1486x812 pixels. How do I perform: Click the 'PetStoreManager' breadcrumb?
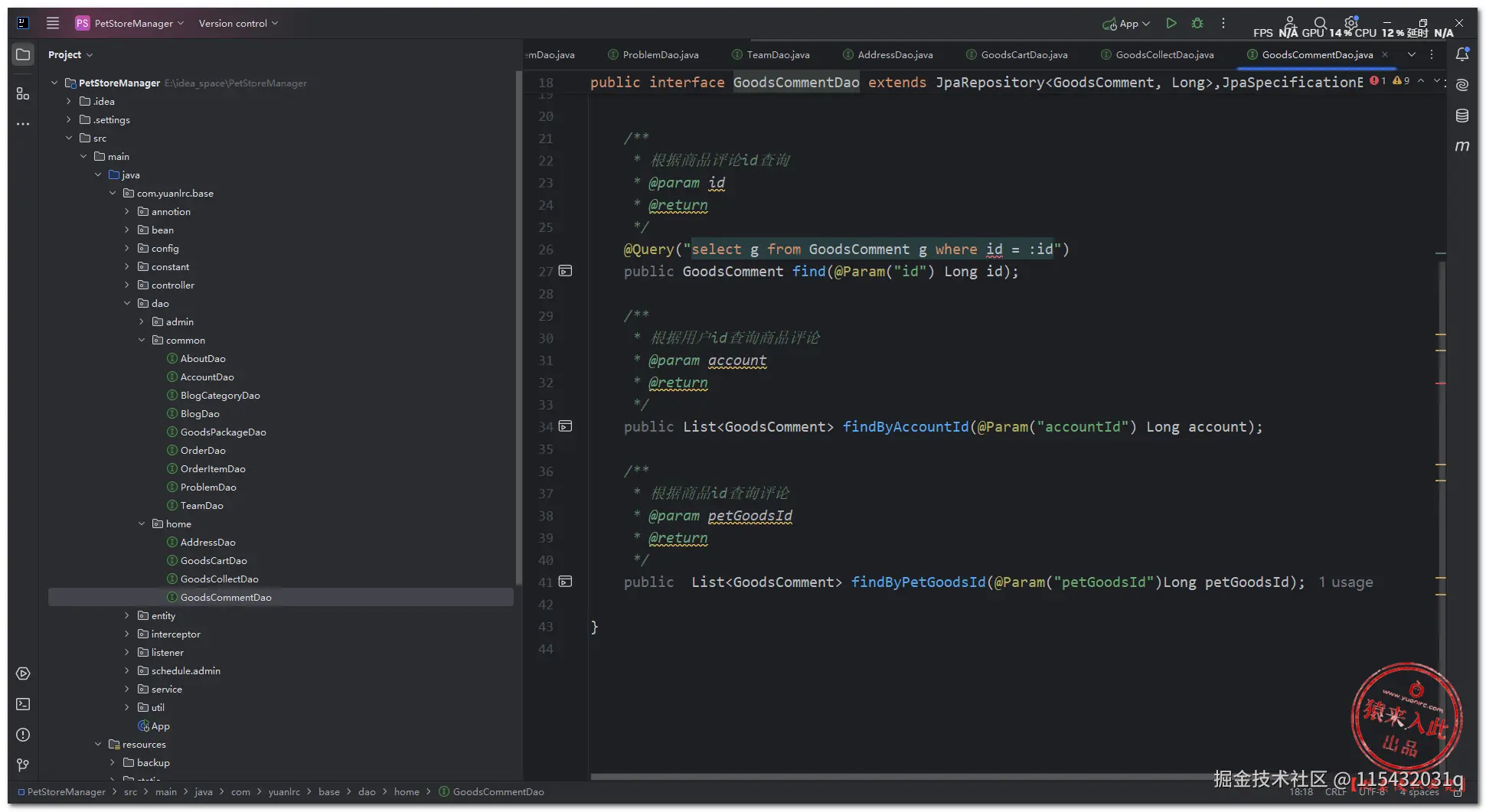coord(61,791)
